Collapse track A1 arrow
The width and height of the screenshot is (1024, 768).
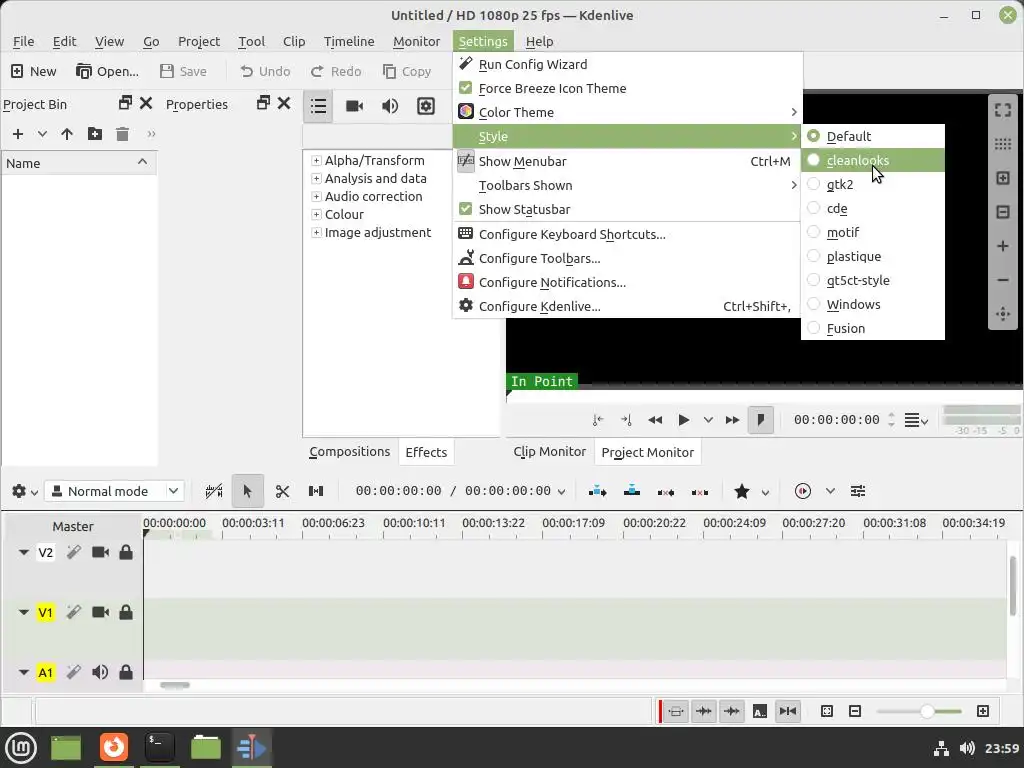(24, 672)
